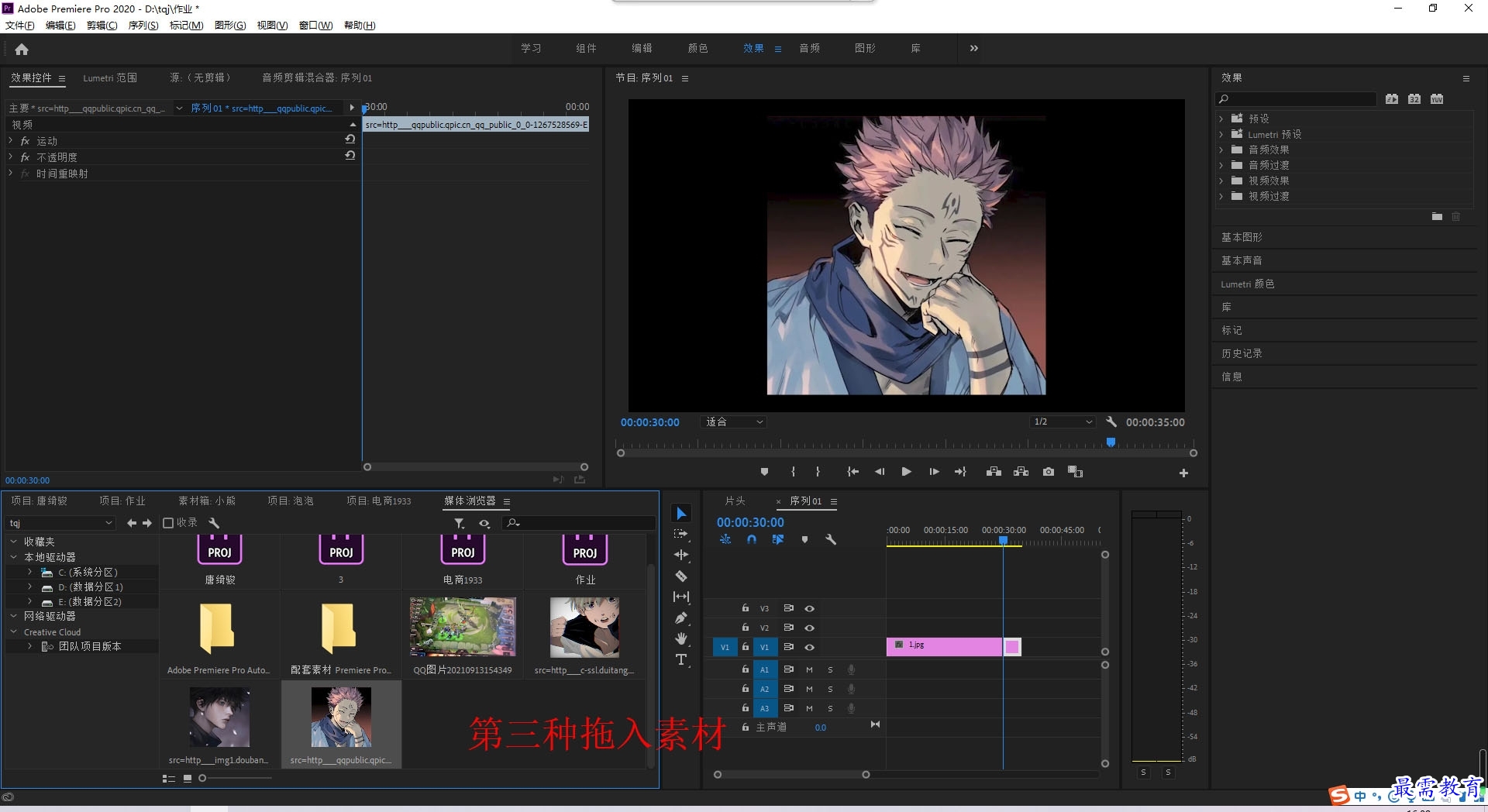1488x812 pixels.
Task: Toggle nest sequences insert mode
Action: pos(725,539)
